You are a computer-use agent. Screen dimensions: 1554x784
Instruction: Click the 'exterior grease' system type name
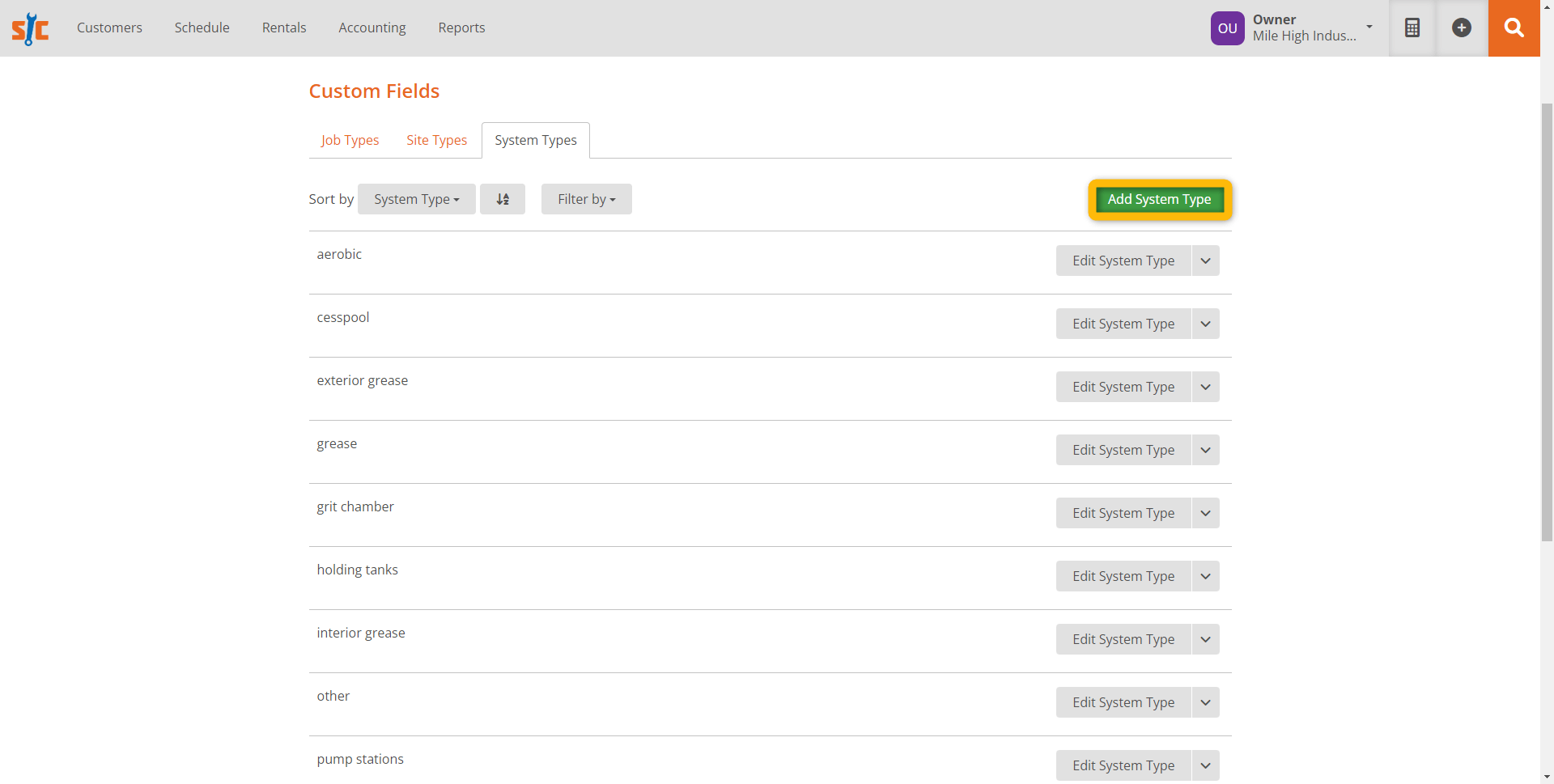click(x=363, y=380)
